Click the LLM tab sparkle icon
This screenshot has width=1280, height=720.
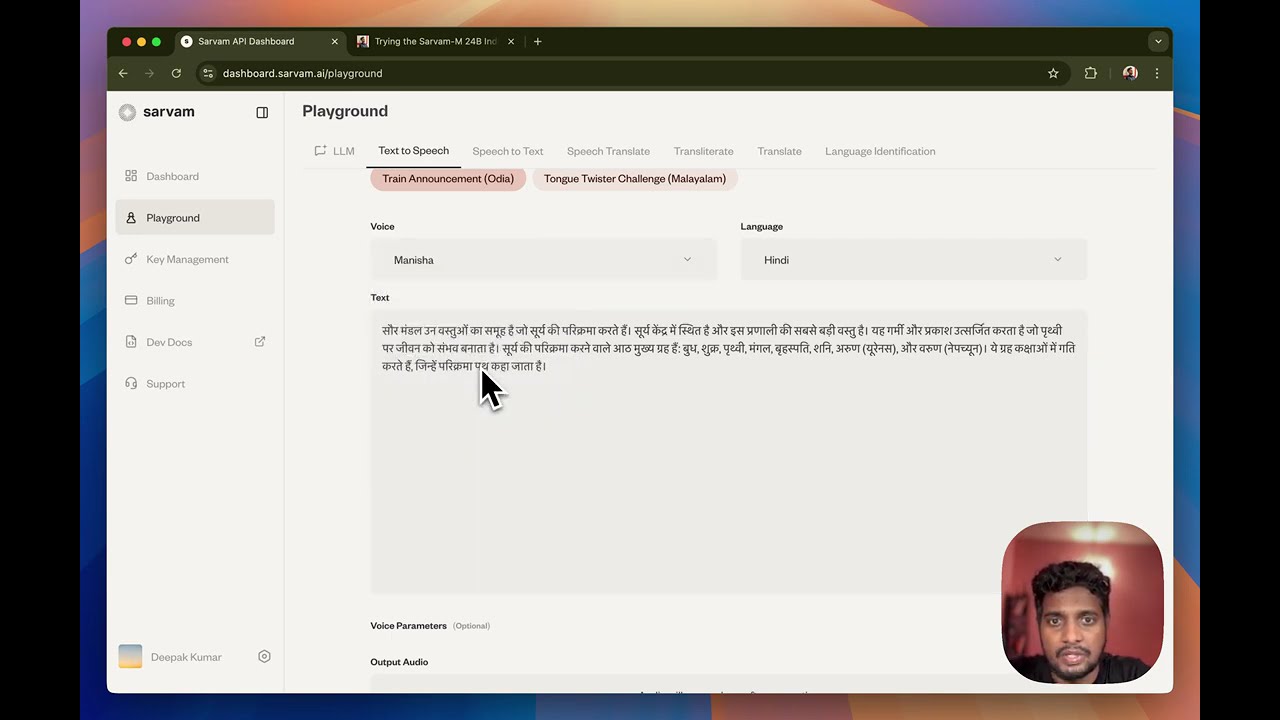coord(321,151)
